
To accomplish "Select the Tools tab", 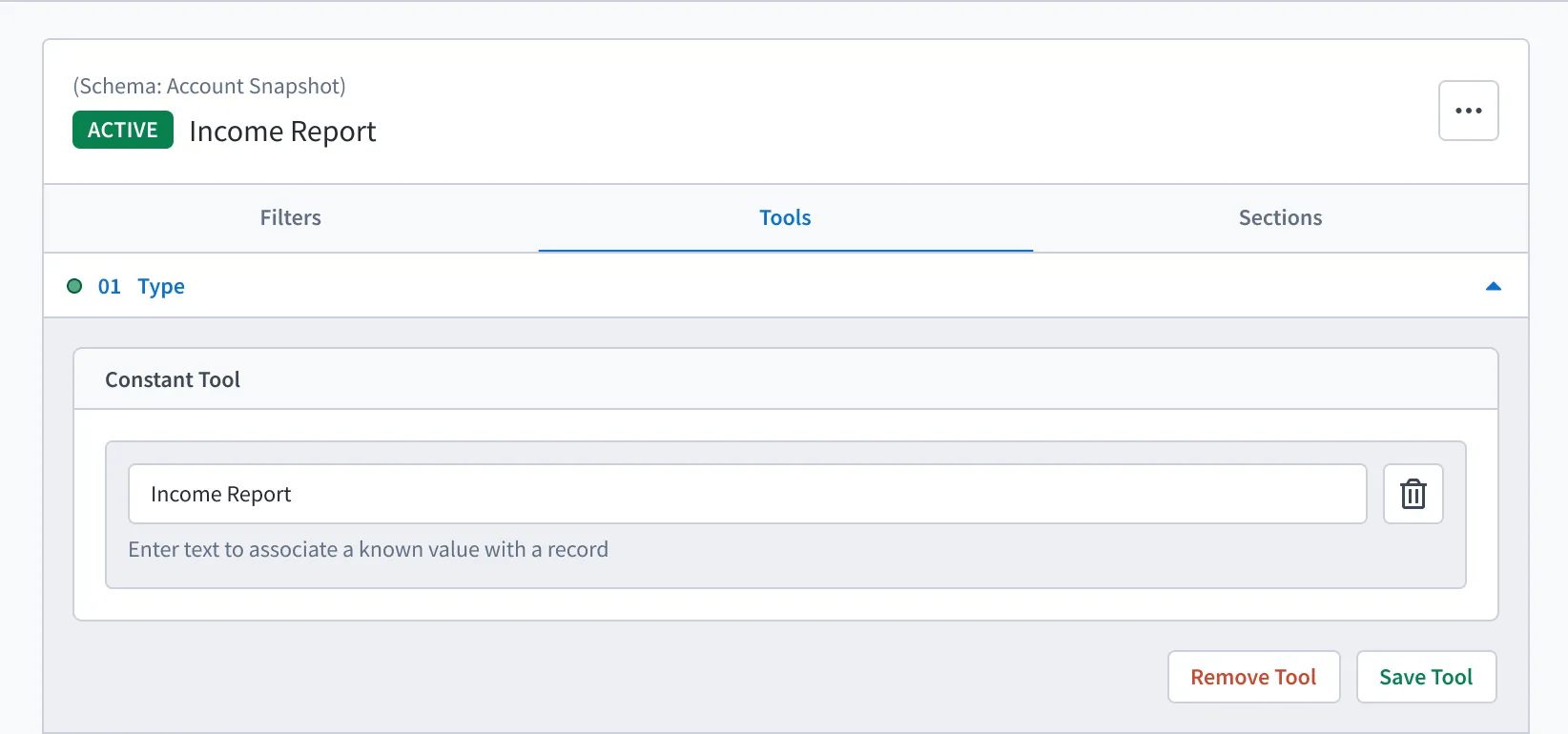I will pyautogui.click(x=785, y=218).
